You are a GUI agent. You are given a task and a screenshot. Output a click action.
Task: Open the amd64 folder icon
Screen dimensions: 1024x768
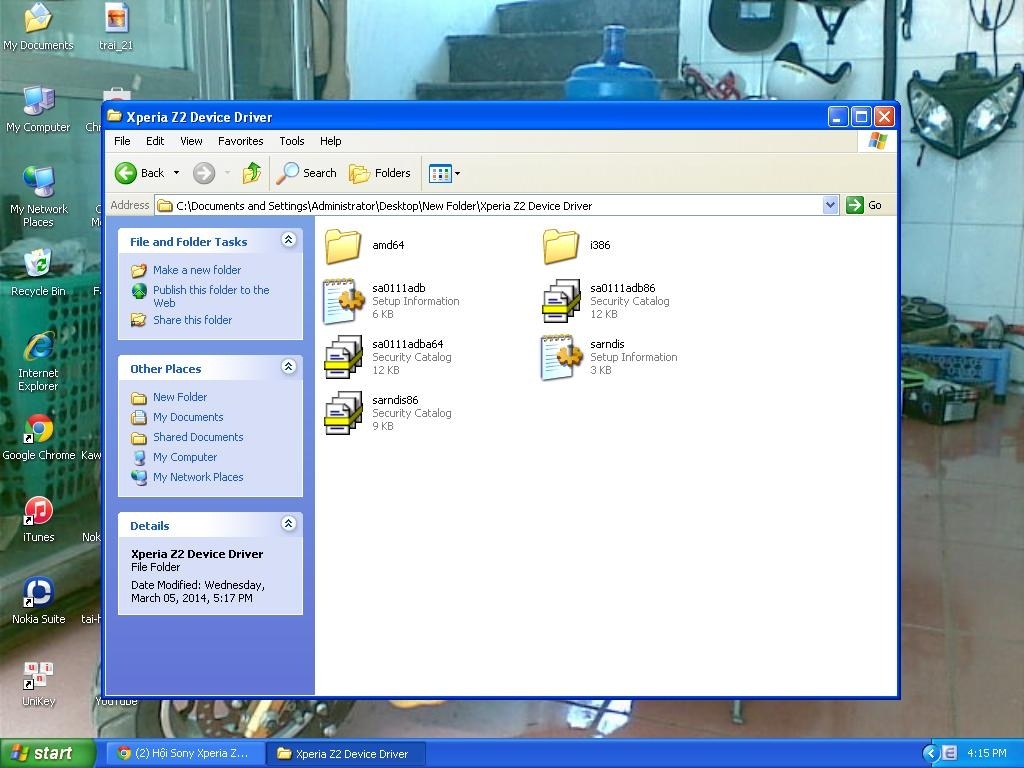click(343, 246)
